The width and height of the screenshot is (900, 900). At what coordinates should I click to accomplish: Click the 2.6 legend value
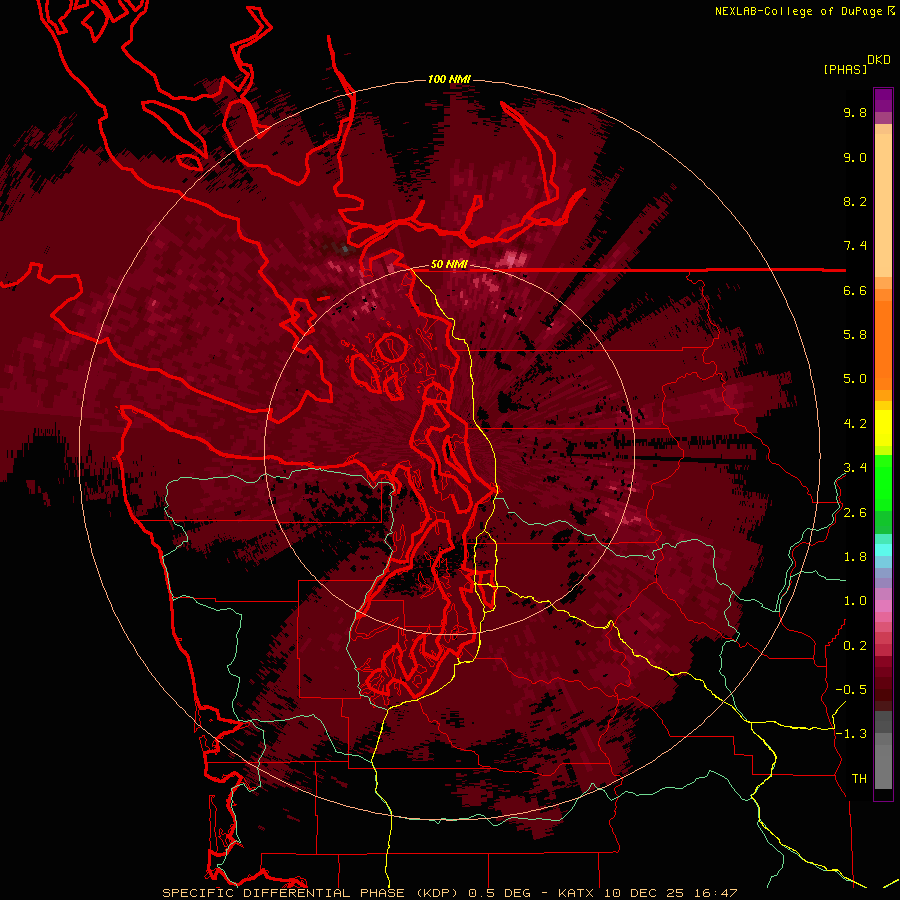855,513
